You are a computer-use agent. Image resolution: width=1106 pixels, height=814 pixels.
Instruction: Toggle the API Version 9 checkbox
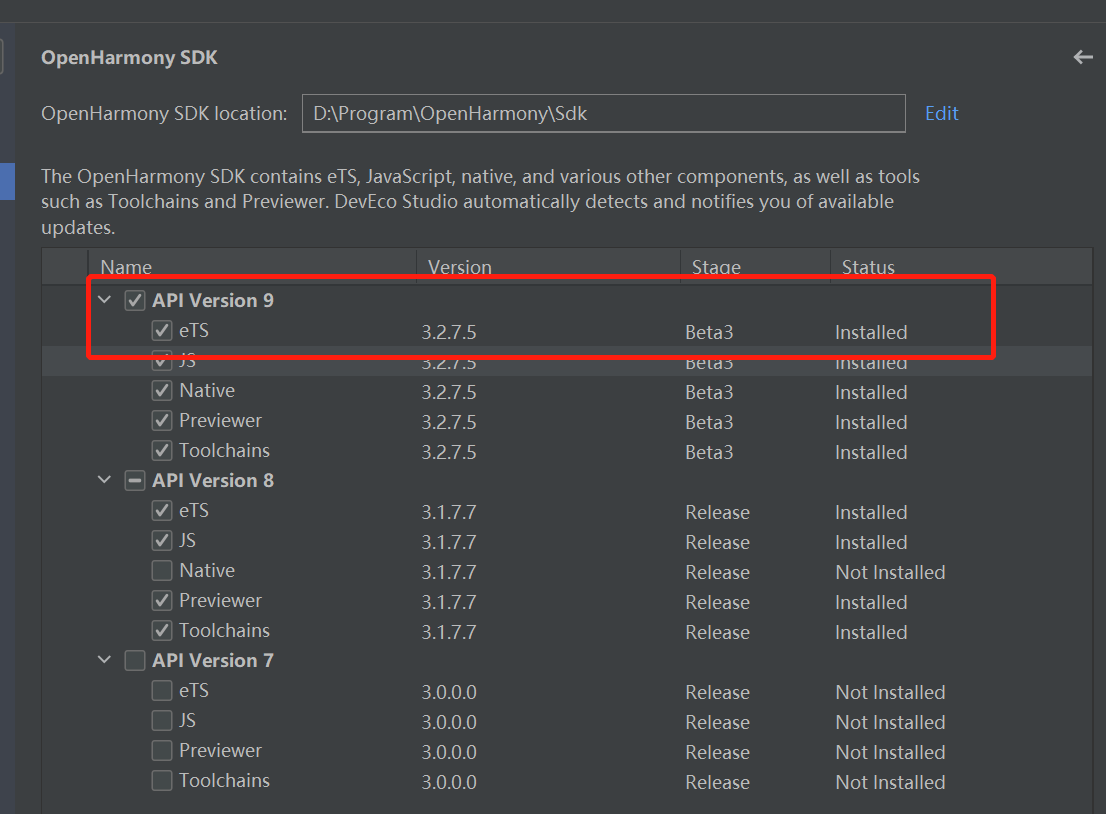(135, 300)
